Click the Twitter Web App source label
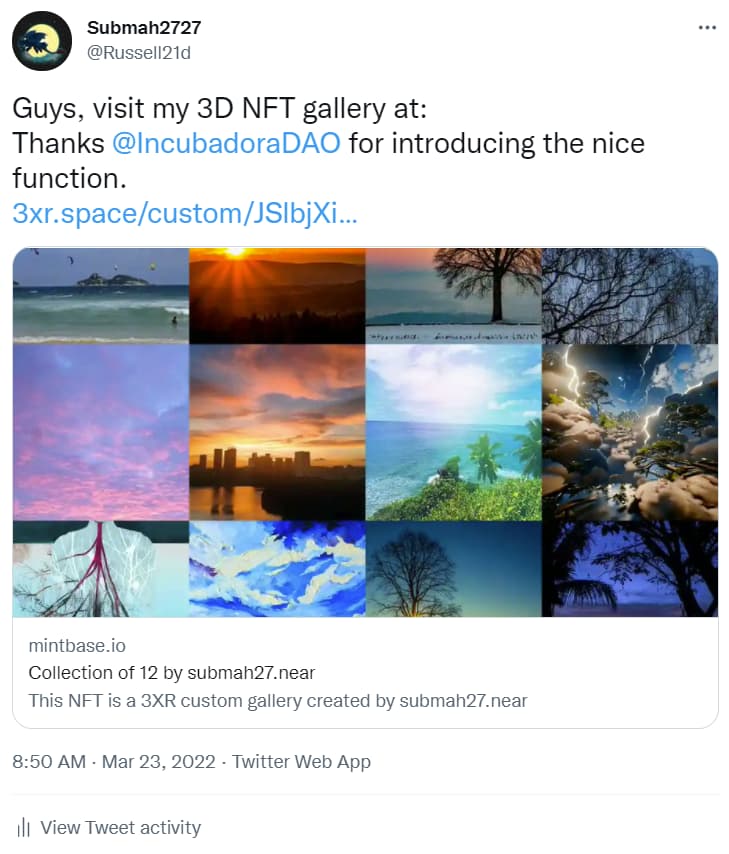Viewport: 729px width, 854px height. [301, 761]
